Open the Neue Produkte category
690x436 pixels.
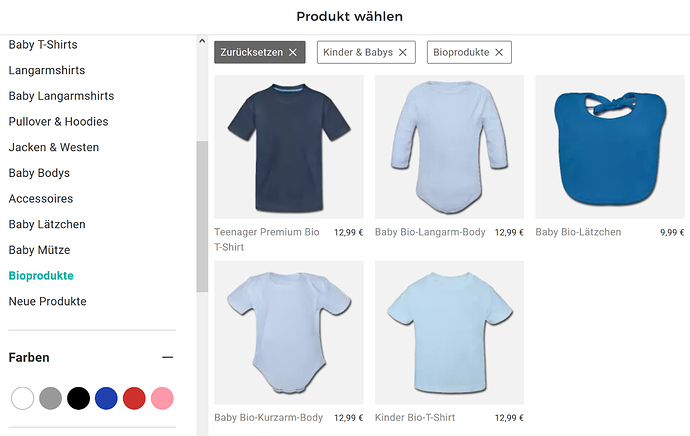(47, 301)
